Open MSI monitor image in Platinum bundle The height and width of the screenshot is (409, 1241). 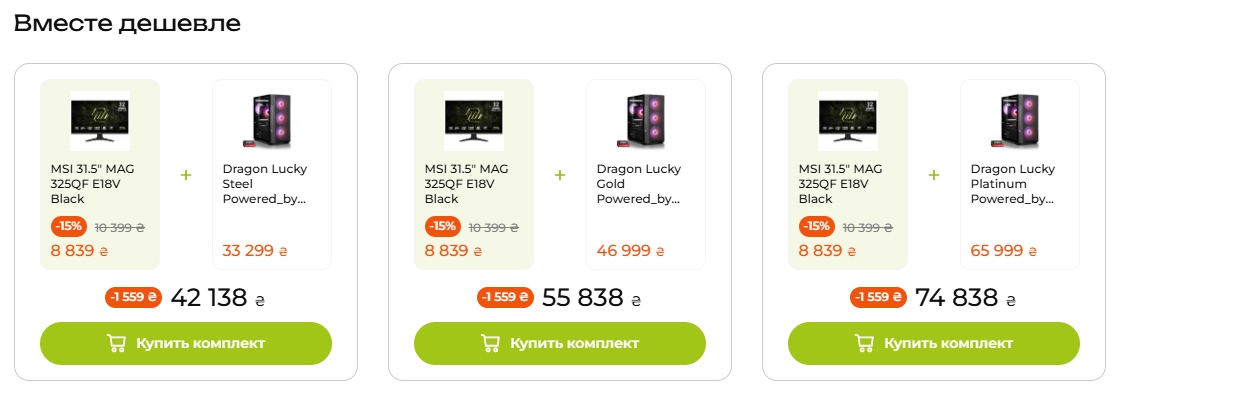point(848,121)
